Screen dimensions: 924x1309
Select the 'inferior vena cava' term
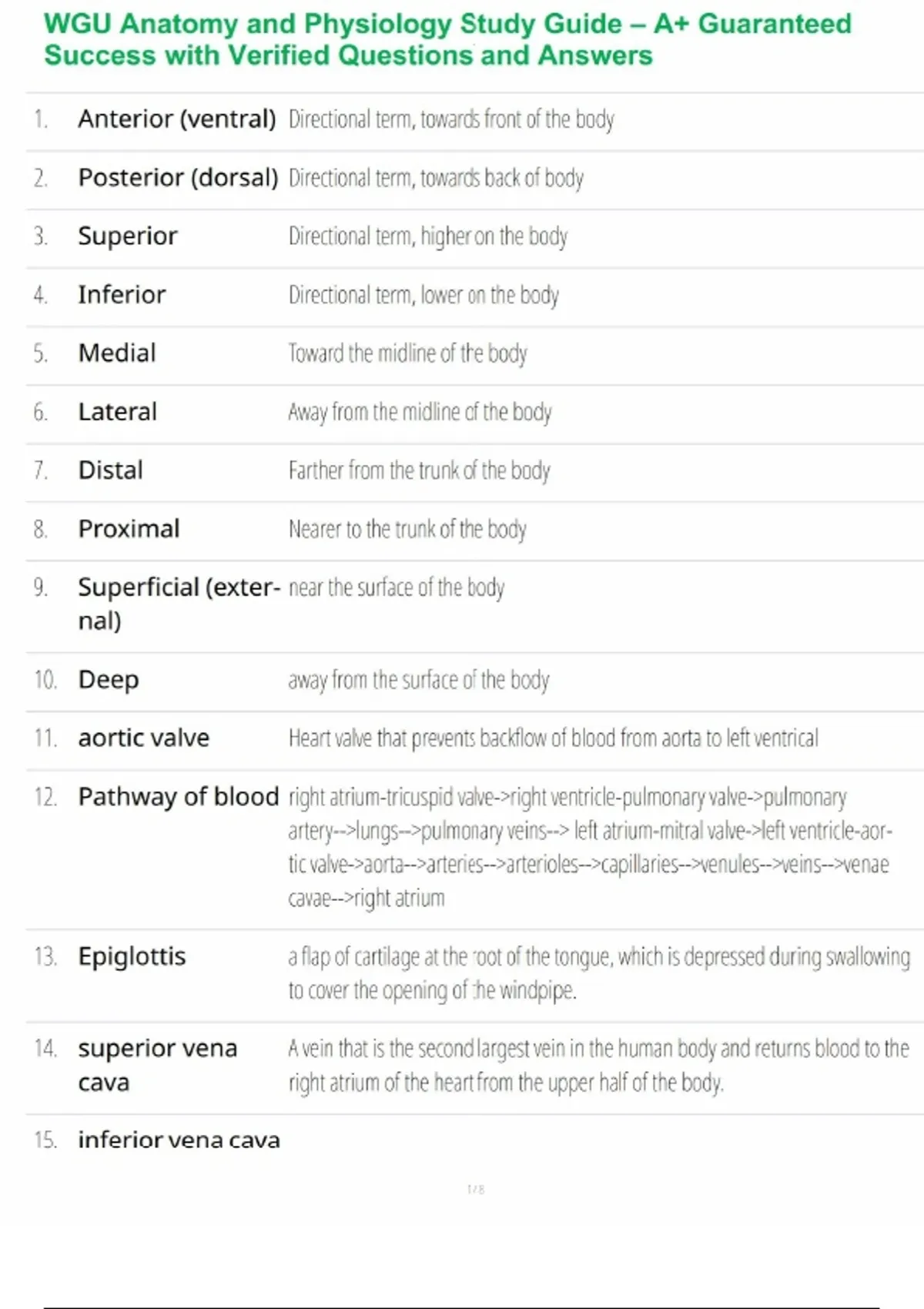pos(179,1140)
